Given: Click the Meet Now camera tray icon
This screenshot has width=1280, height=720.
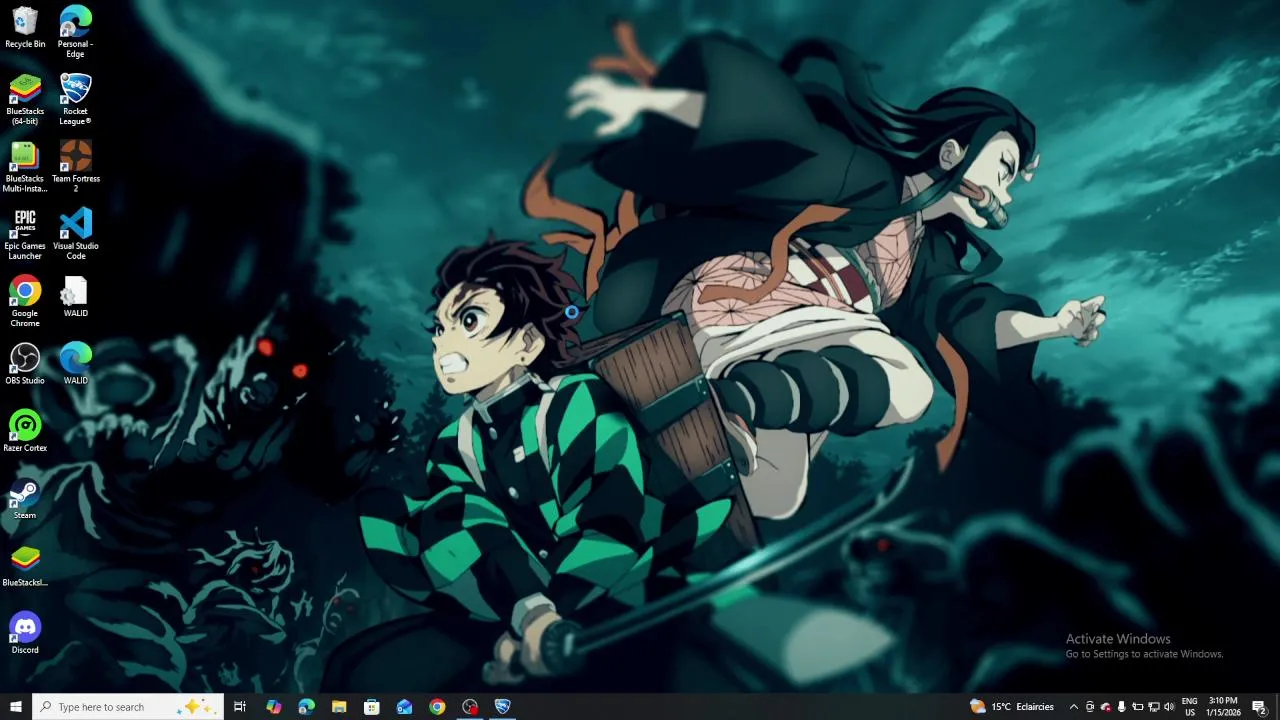Looking at the screenshot, I should point(1090,707).
